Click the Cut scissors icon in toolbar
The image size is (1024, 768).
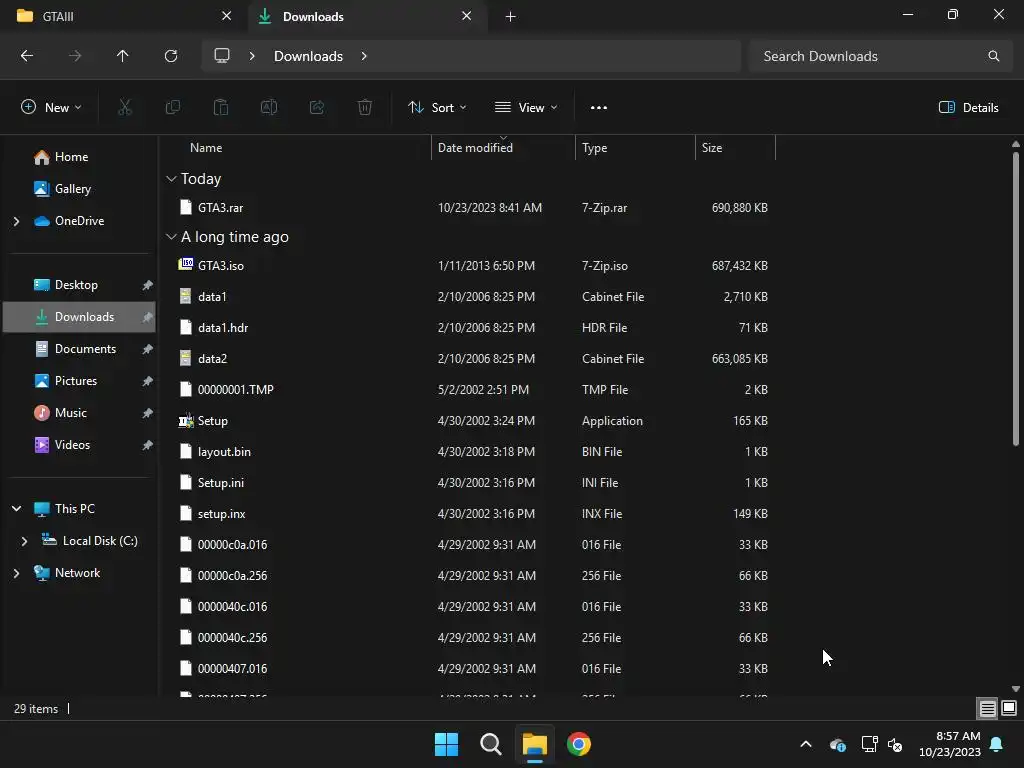124,107
